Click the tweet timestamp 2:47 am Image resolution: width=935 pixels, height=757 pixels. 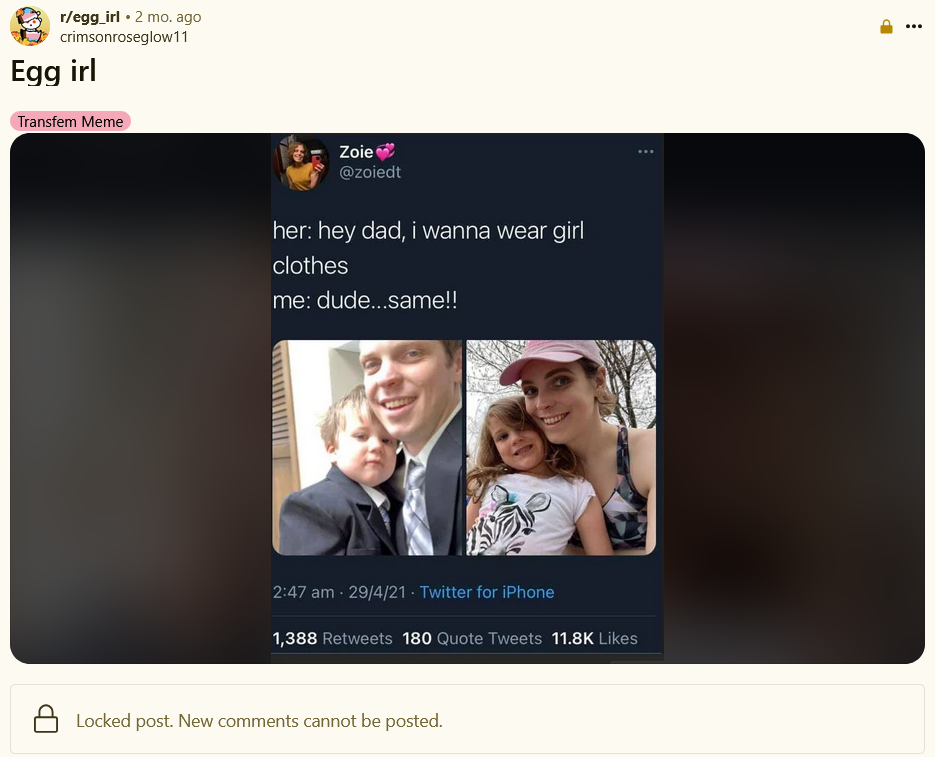tap(303, 592)
